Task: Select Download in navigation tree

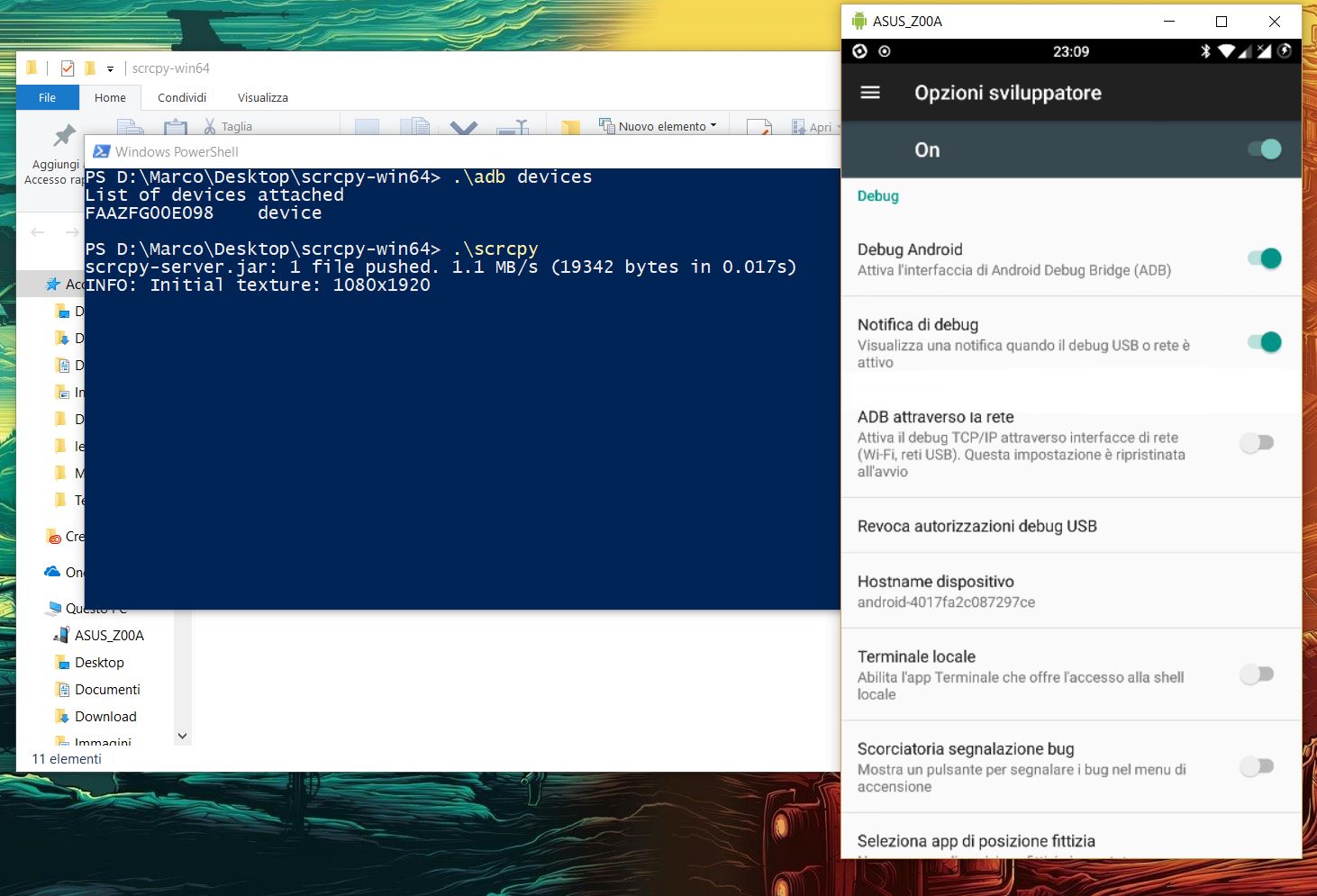Action: pyautogui.click(x=105, y=716)
